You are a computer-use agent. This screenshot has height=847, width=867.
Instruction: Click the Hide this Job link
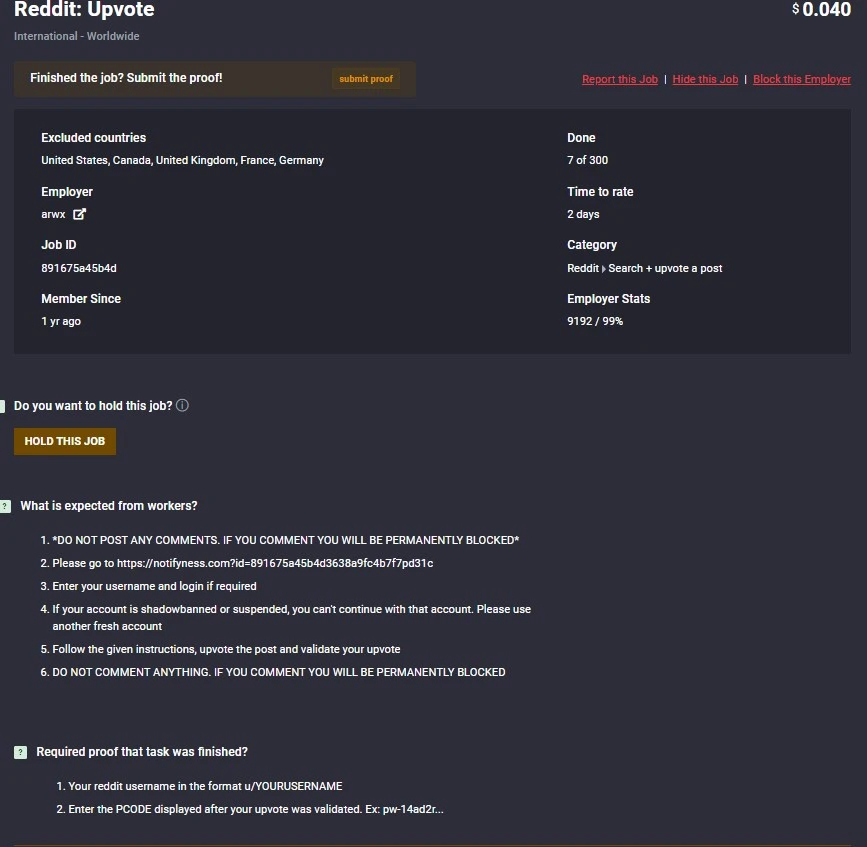click(x=705, y=79)
